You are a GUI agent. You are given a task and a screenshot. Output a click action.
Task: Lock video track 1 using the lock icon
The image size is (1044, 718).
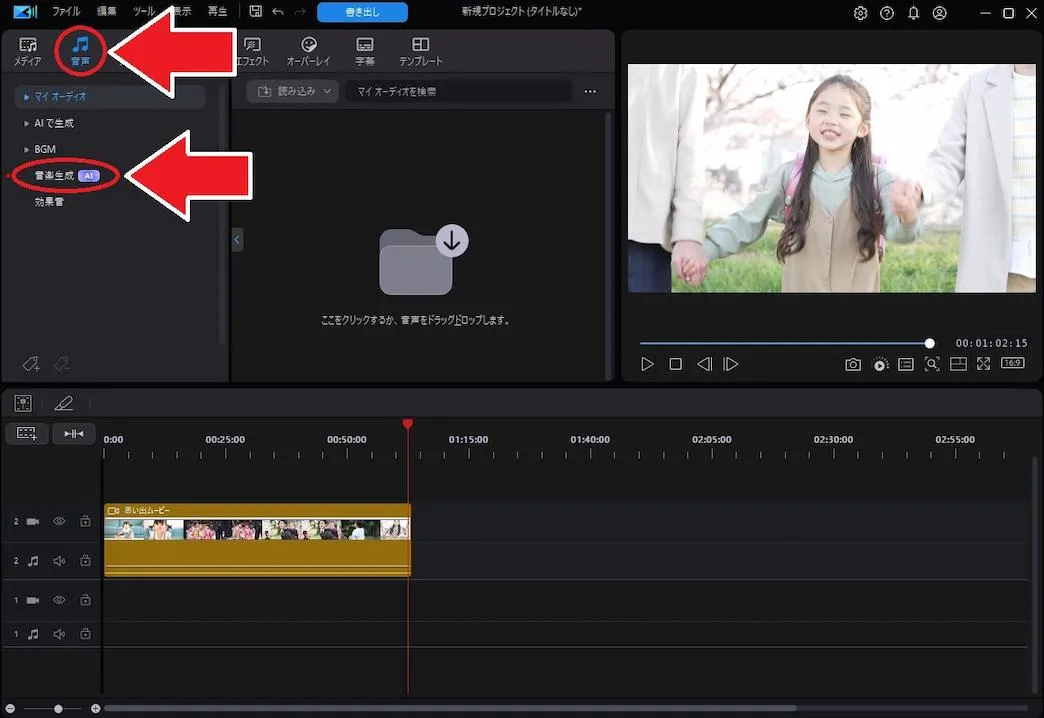click(x=85, y=599)
